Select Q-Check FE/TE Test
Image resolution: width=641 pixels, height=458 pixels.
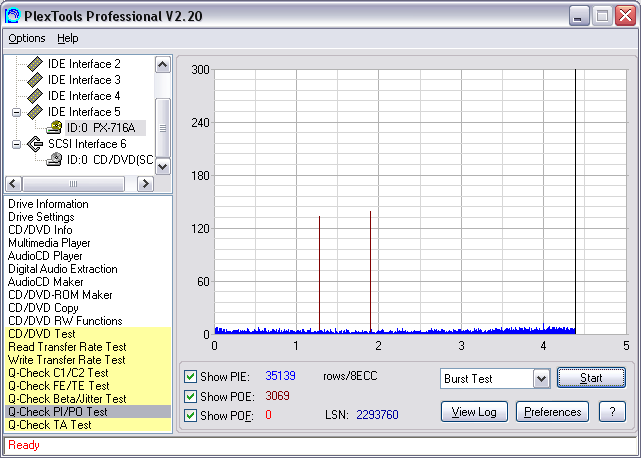click(x=88, y=386)
